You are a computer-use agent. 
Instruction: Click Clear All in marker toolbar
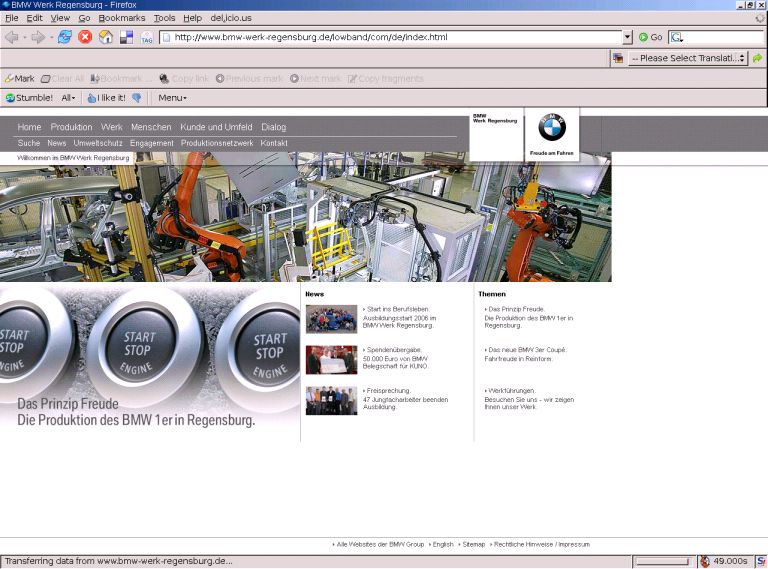[63, 79]
